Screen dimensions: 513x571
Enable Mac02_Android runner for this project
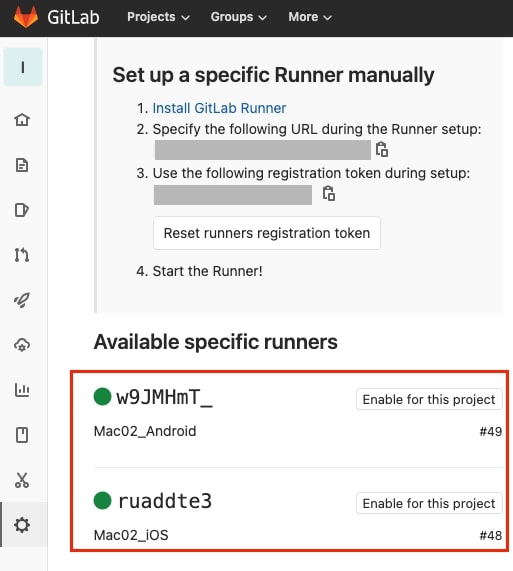click(429, 399)
